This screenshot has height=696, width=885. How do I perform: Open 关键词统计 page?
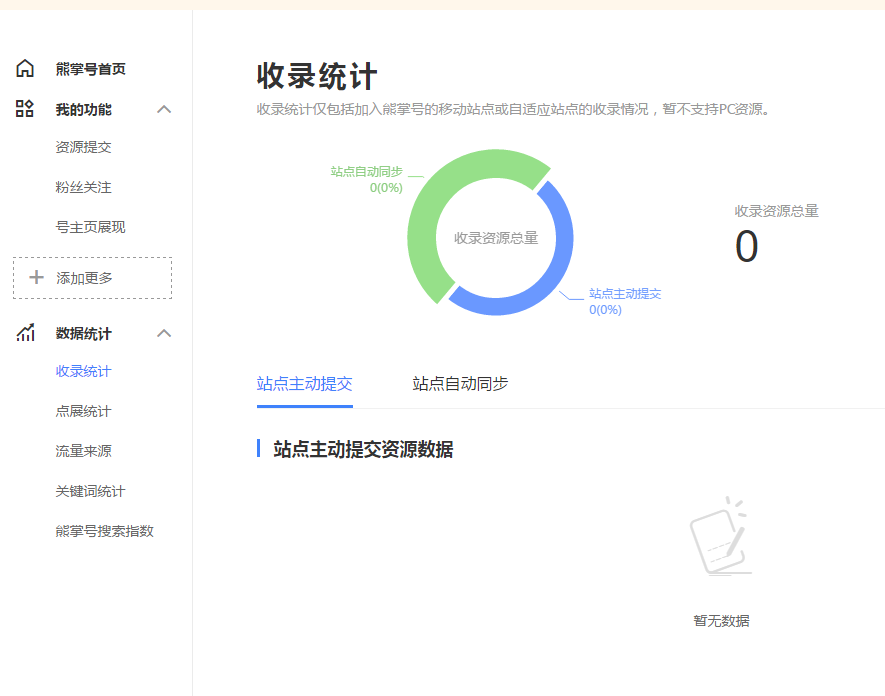tap(90, 491)
